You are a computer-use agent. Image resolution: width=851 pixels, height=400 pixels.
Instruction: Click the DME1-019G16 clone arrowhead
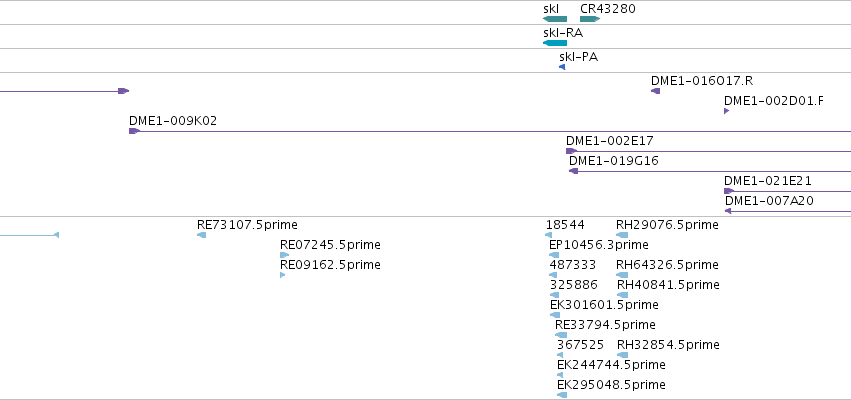click(x=573, y=171)
